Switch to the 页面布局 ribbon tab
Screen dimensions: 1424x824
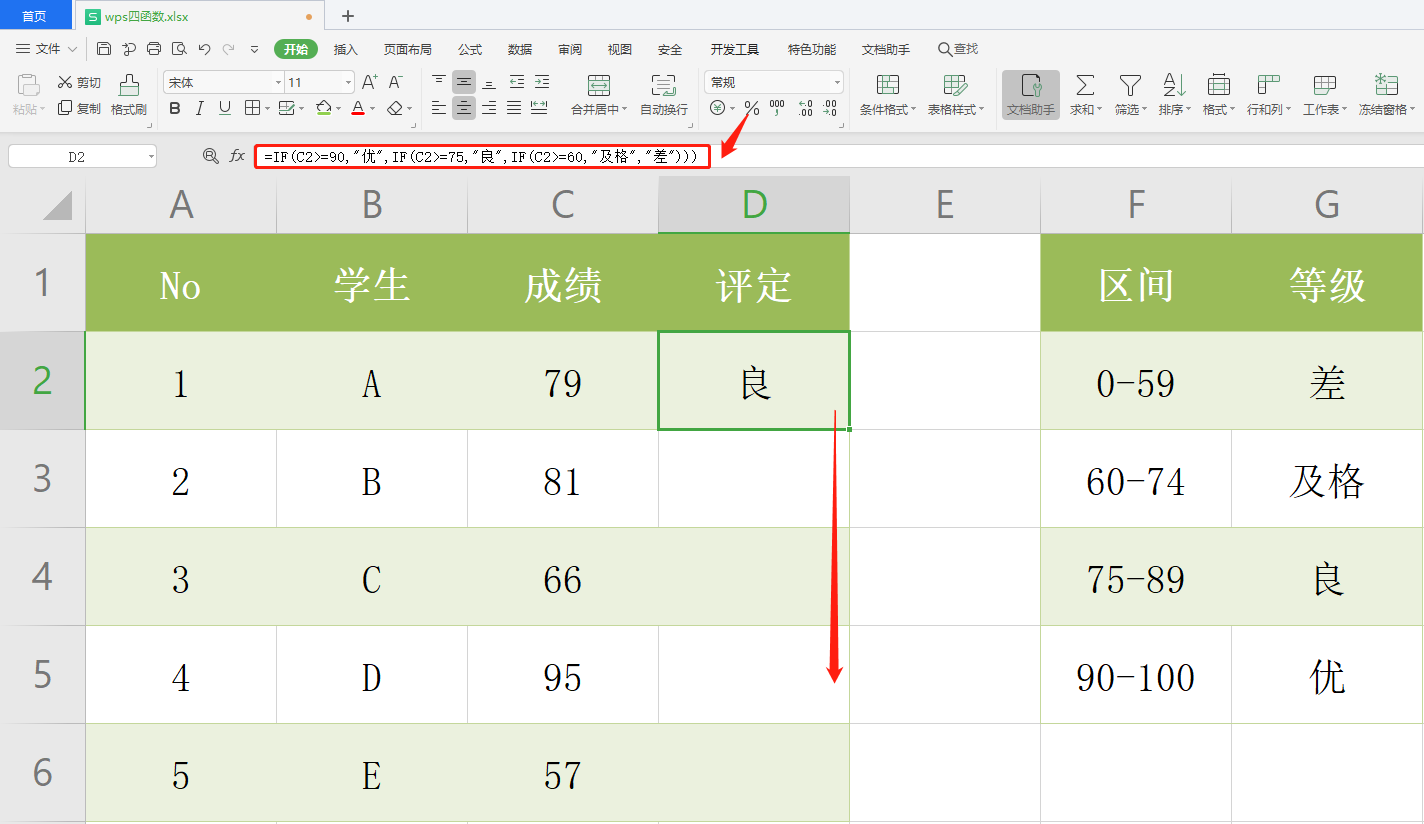coord(408,49)
